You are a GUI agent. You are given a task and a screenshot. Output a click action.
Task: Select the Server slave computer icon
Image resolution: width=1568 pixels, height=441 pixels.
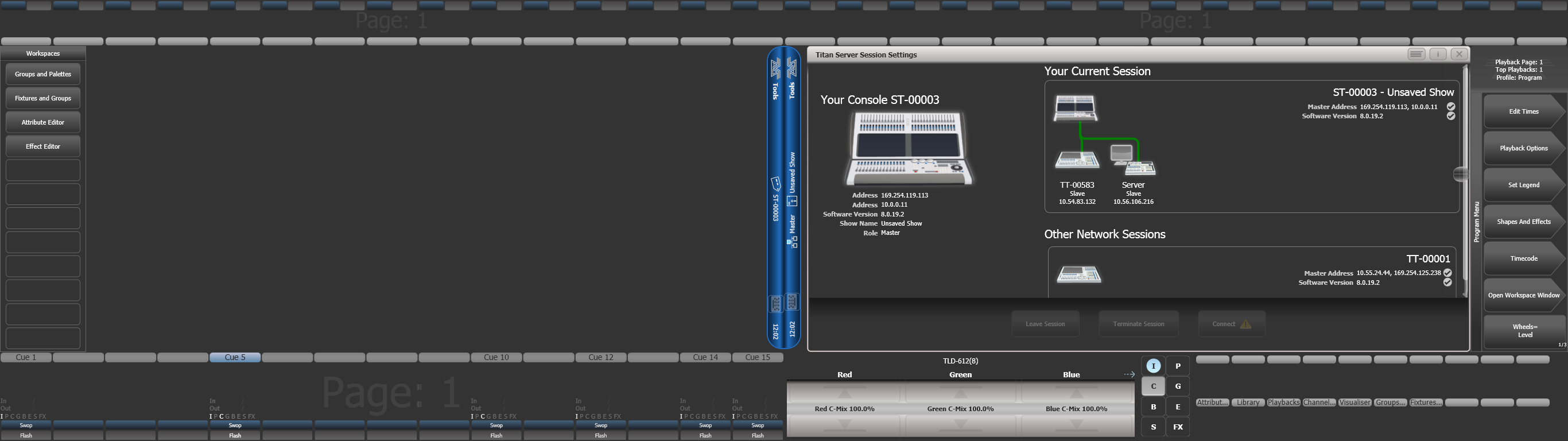click(x=1133, y=160)
